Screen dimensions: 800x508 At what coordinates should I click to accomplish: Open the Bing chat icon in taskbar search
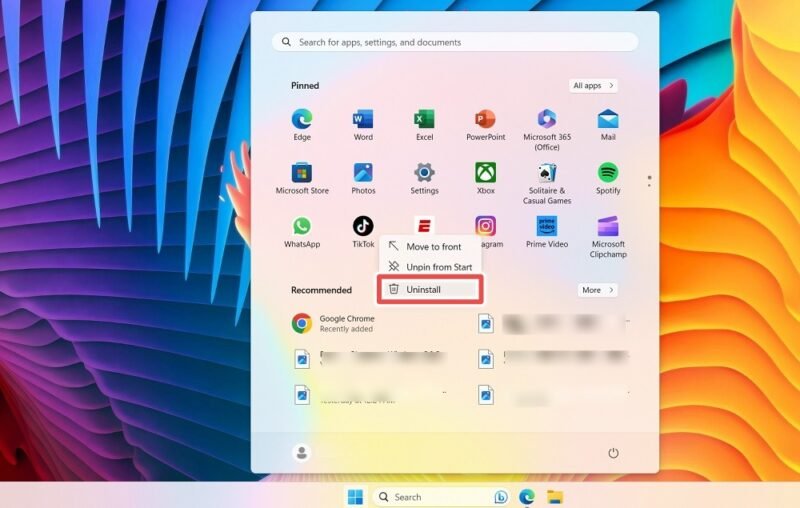[501, 497]
